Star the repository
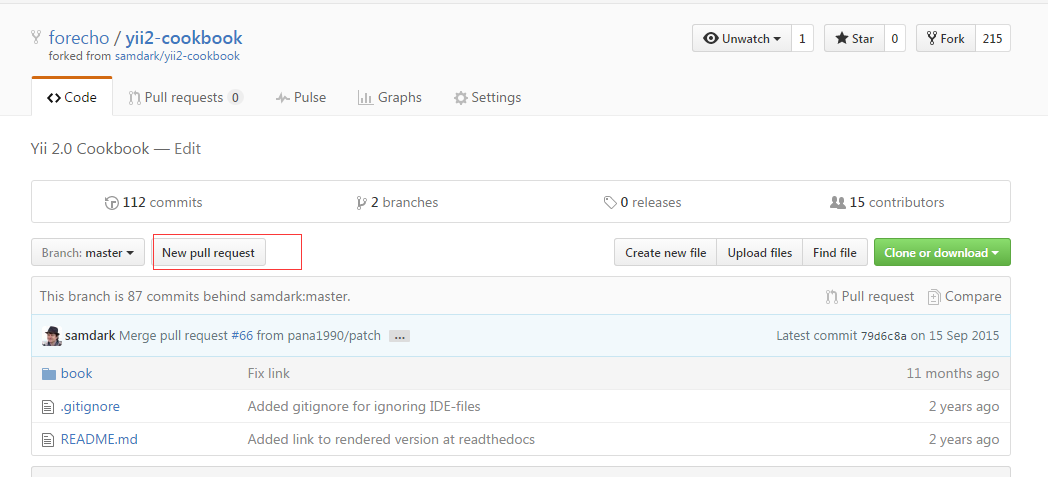Screen dimensions: 1048x477 854,39
